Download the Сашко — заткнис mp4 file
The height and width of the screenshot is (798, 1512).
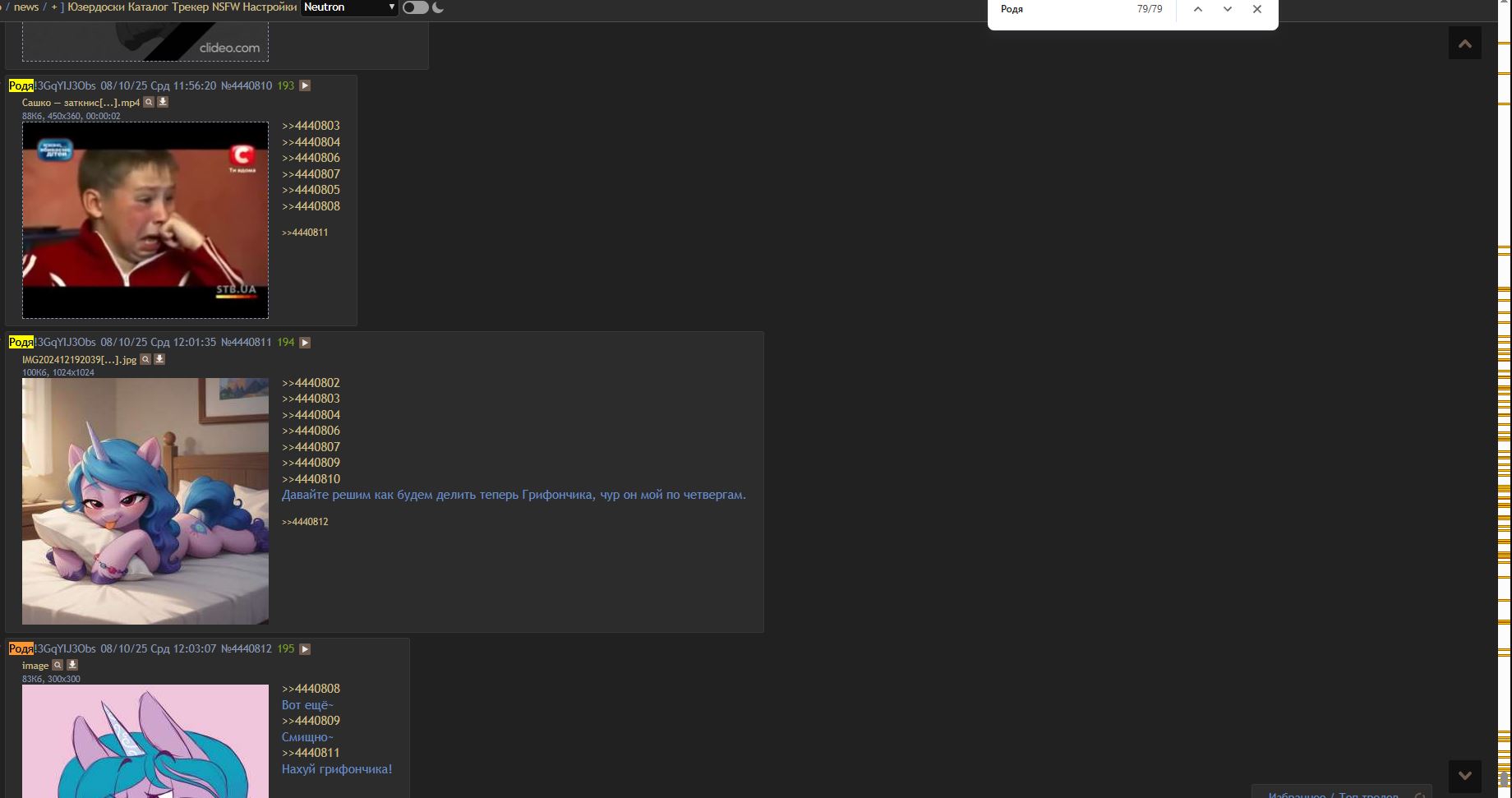point(163,103)
